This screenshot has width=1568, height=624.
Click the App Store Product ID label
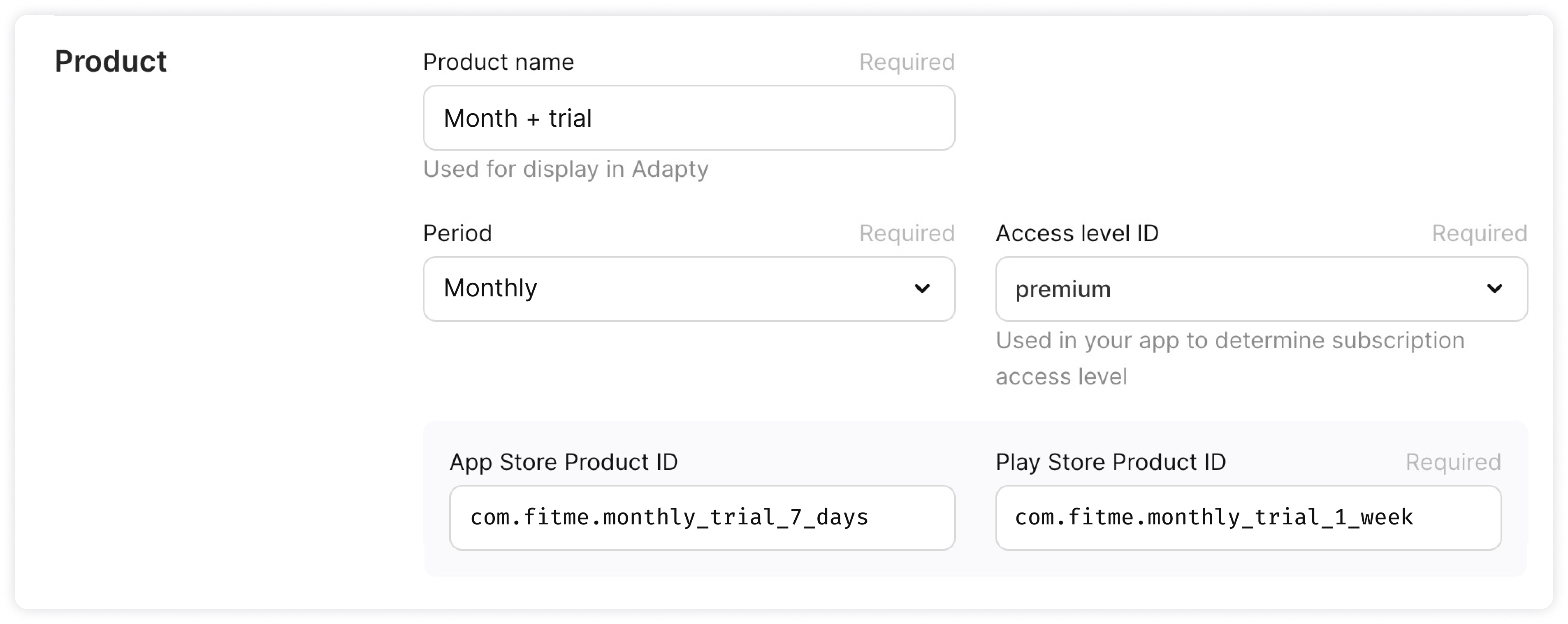point(563,463)
